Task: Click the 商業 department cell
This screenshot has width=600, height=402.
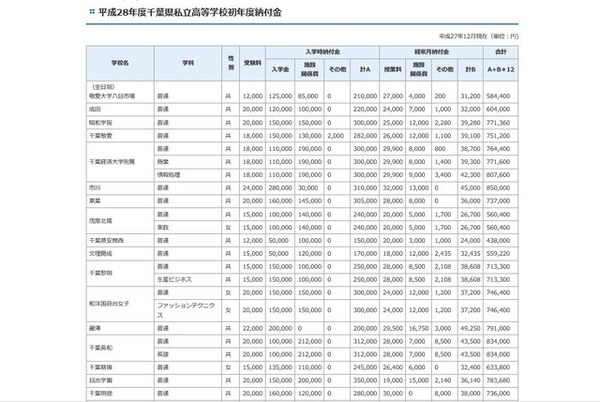Action: coord(188,162)
